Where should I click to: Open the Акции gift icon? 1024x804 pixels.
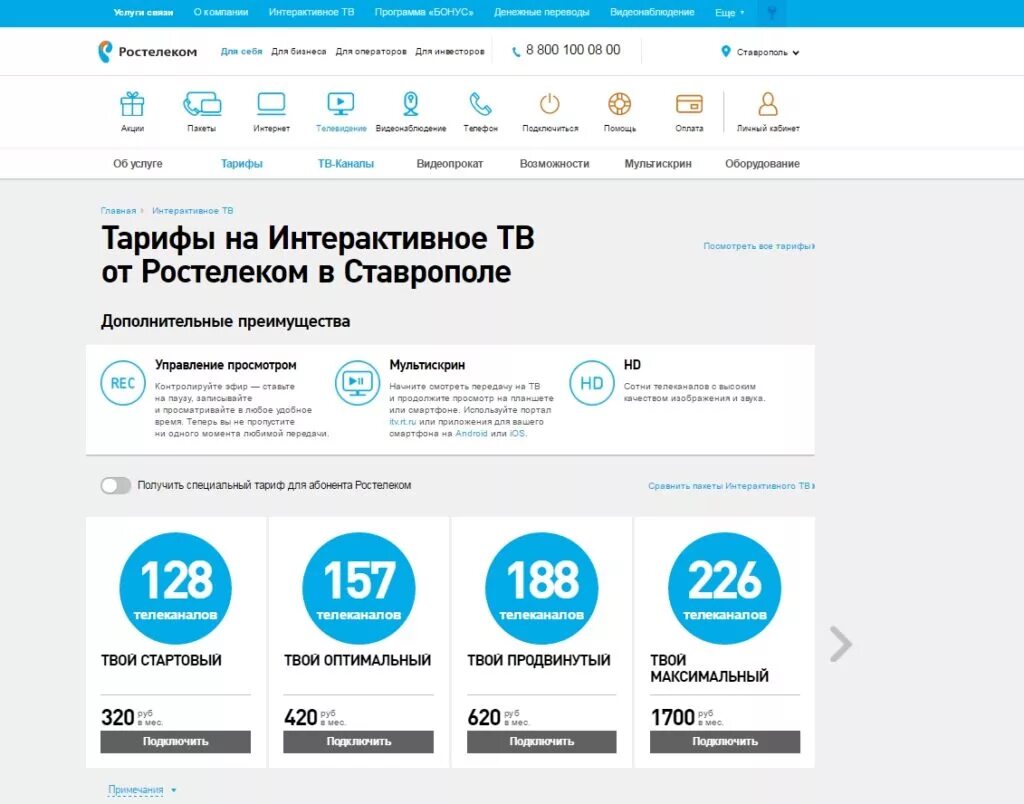pyautogui.click(x=132, y=104)
